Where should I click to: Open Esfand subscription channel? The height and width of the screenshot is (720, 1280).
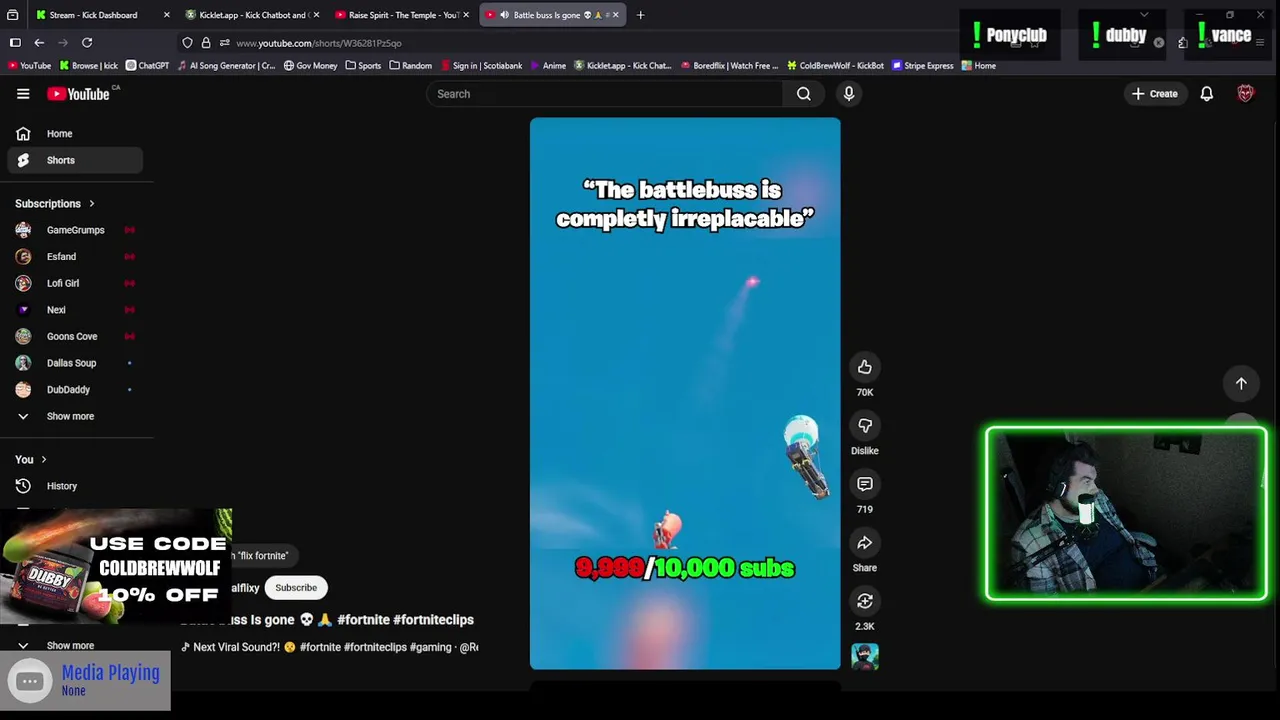(75, 257)
